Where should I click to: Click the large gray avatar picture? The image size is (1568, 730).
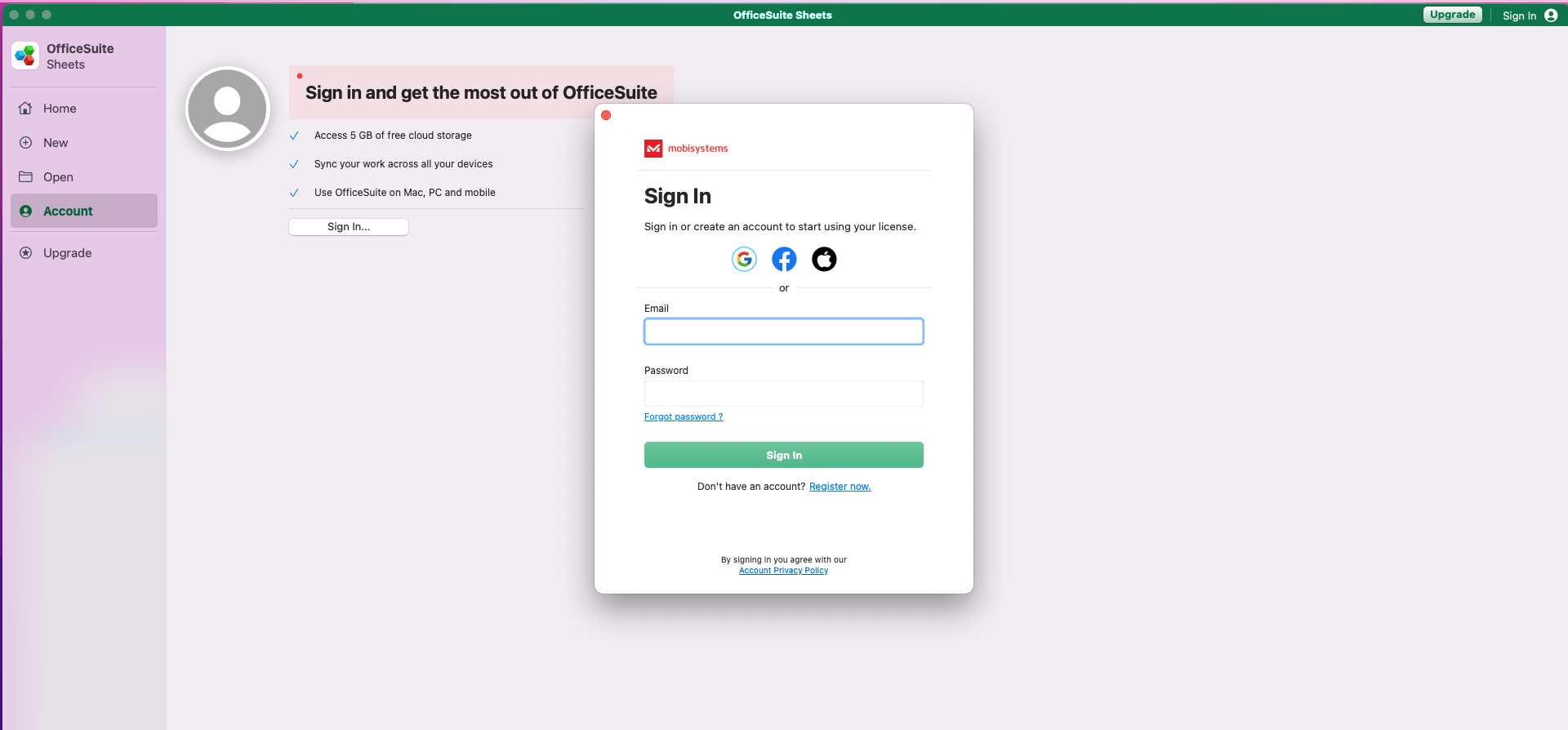[x=228, y=109]
